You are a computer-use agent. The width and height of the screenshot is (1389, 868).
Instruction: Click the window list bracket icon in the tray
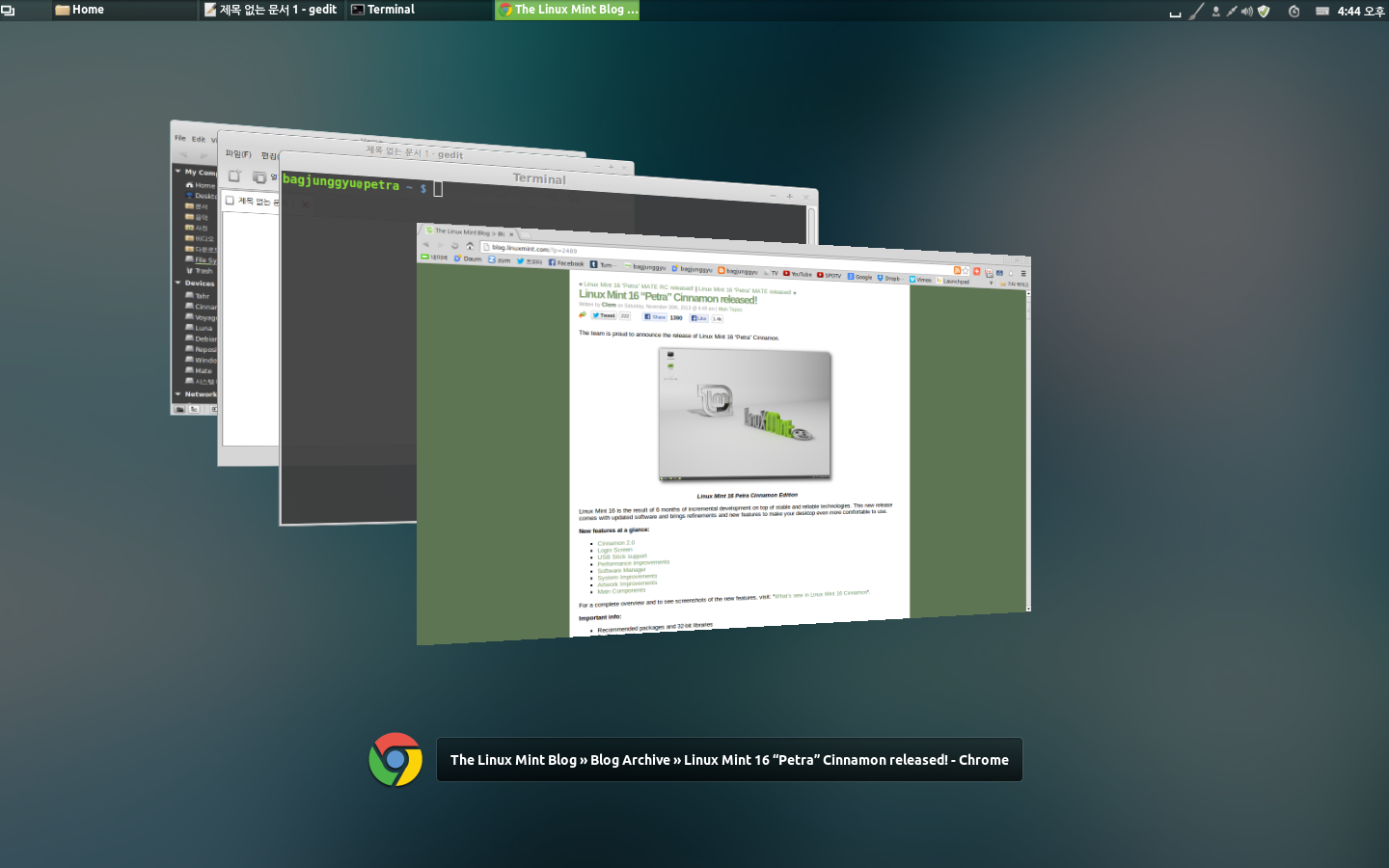point(1175,14)
